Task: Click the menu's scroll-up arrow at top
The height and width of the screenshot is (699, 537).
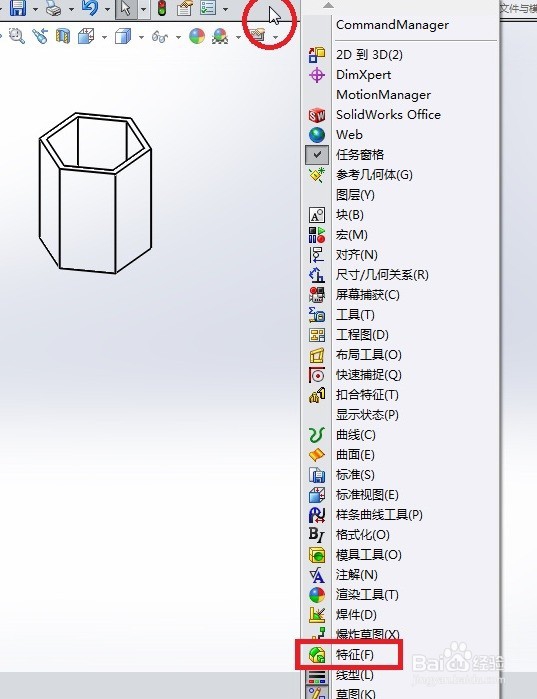Action: pyautogui.click(x=328, y=5)
